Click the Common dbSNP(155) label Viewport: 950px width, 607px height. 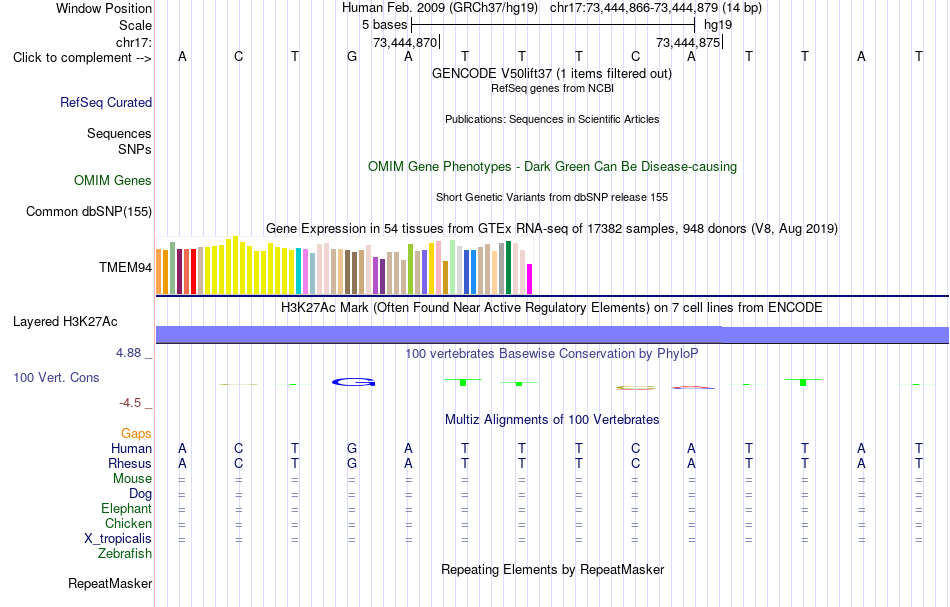89,211
